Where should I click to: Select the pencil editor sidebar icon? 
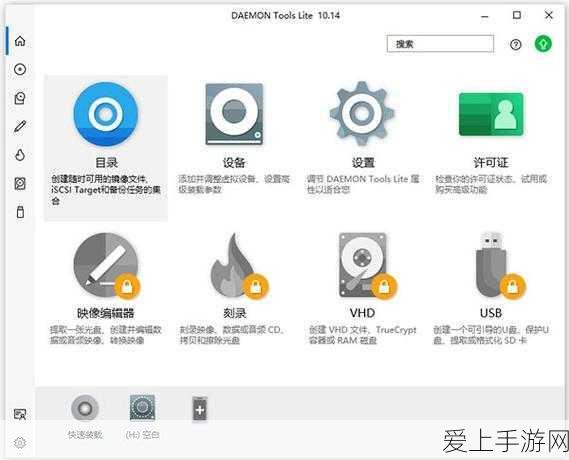pos(20,127)
